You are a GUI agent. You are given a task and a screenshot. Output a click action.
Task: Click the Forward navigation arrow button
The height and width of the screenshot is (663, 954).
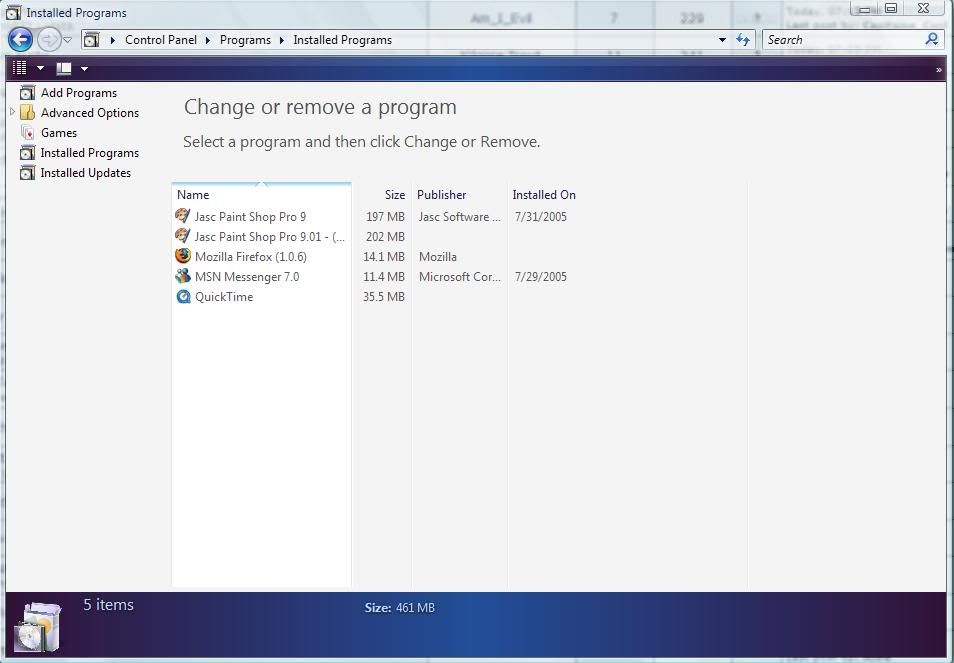tap(48, 40)
